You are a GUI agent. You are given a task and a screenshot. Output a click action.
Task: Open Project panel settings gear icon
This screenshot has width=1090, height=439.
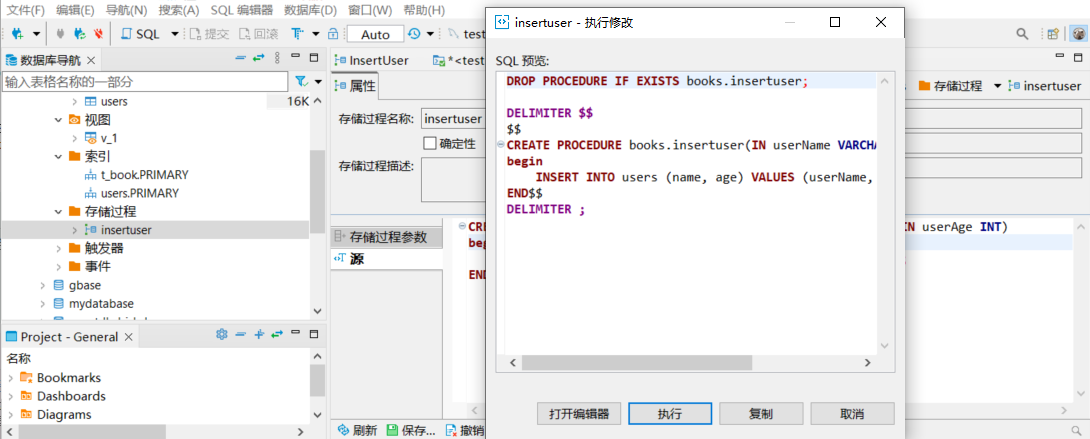[222, 335]
